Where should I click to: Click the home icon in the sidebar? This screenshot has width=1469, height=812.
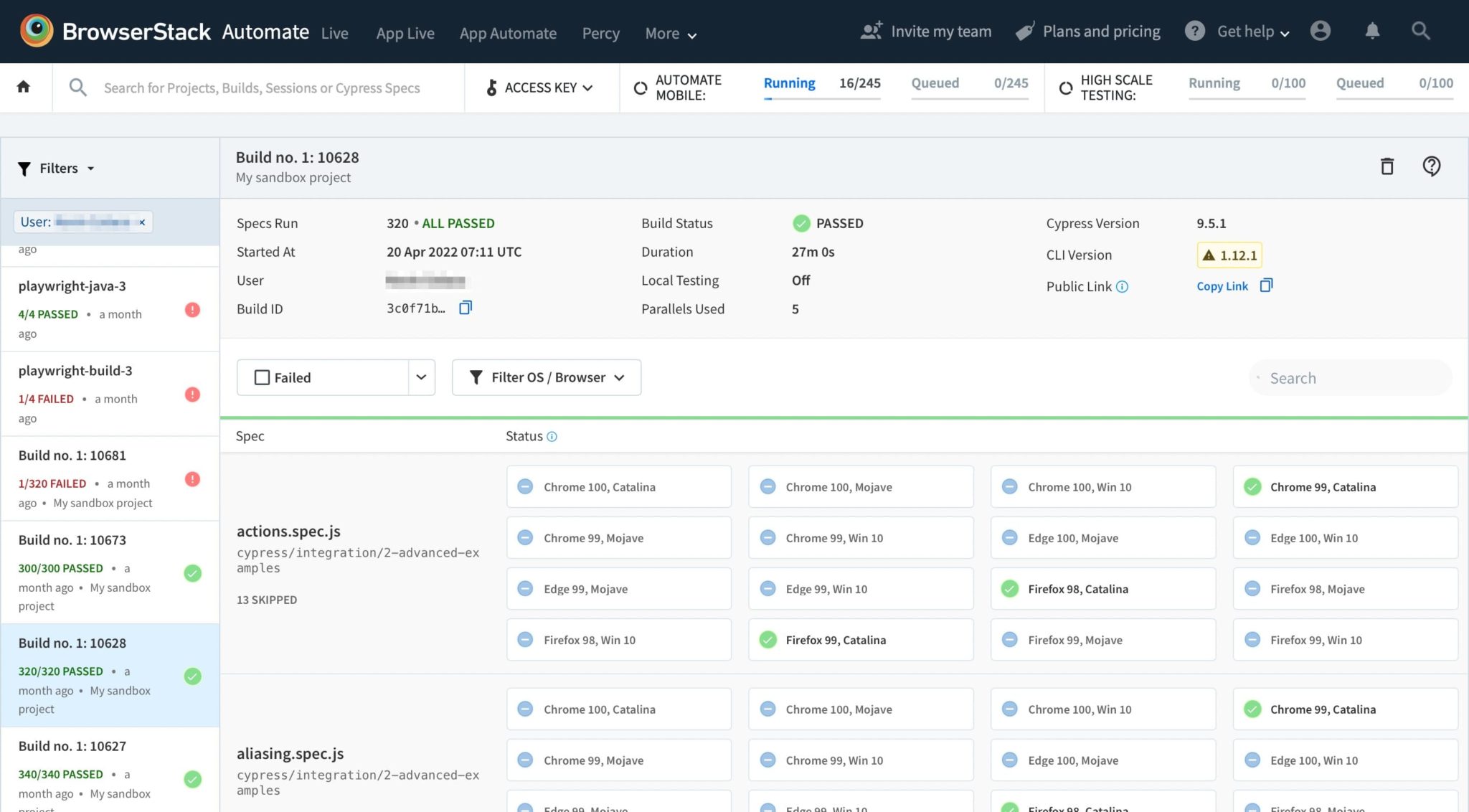[24, 86]
